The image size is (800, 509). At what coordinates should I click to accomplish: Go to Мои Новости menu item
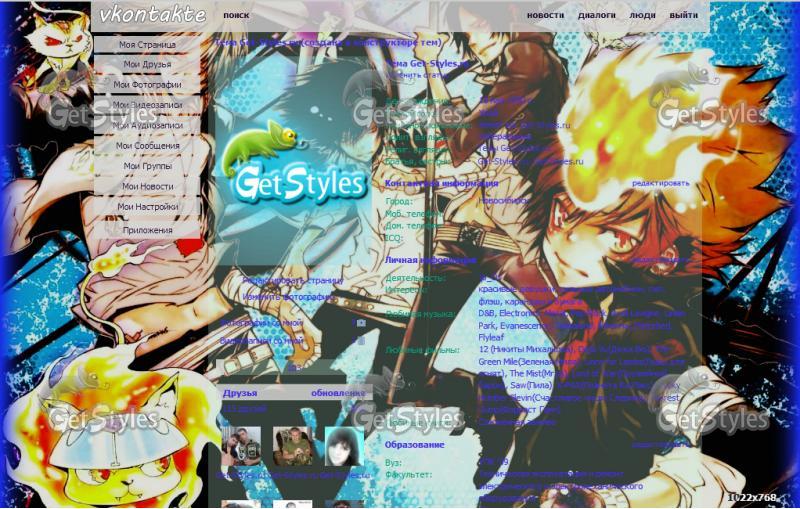point(147,186)
